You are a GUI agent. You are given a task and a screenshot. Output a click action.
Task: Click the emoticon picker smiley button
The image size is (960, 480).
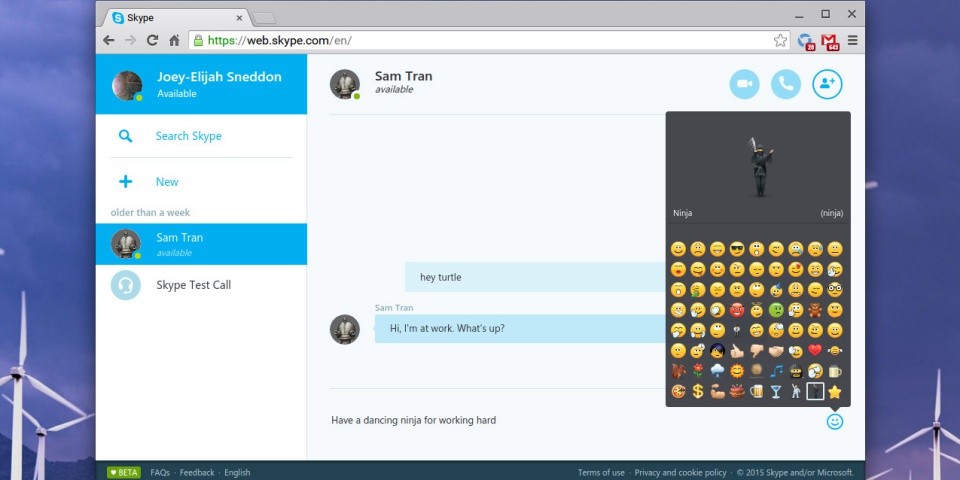coord(834,421)
